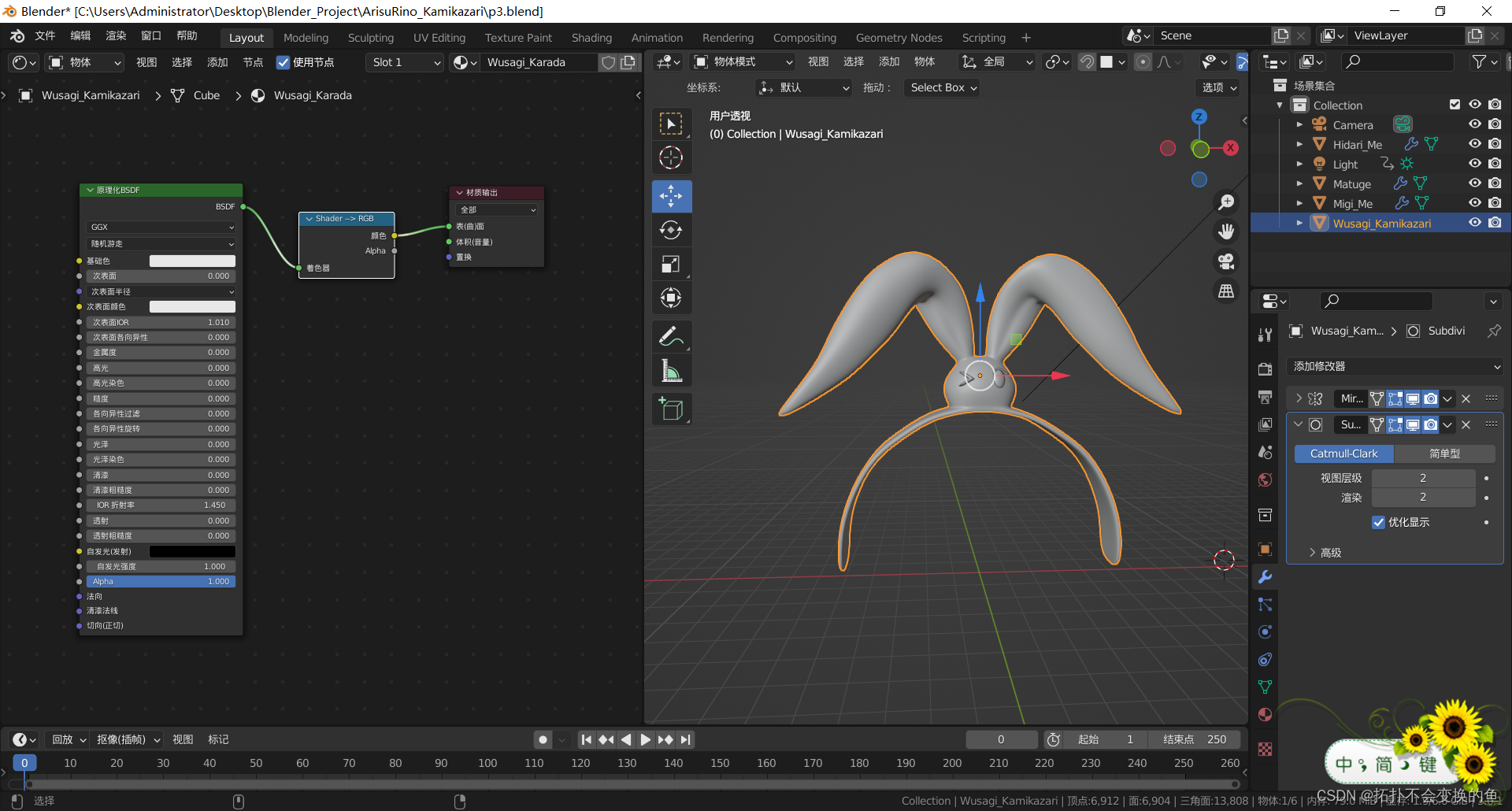This screenshot has height=811, width=1512.
Task: Open the 选项 options button in viewport
Action: (x=1219, y=87)
